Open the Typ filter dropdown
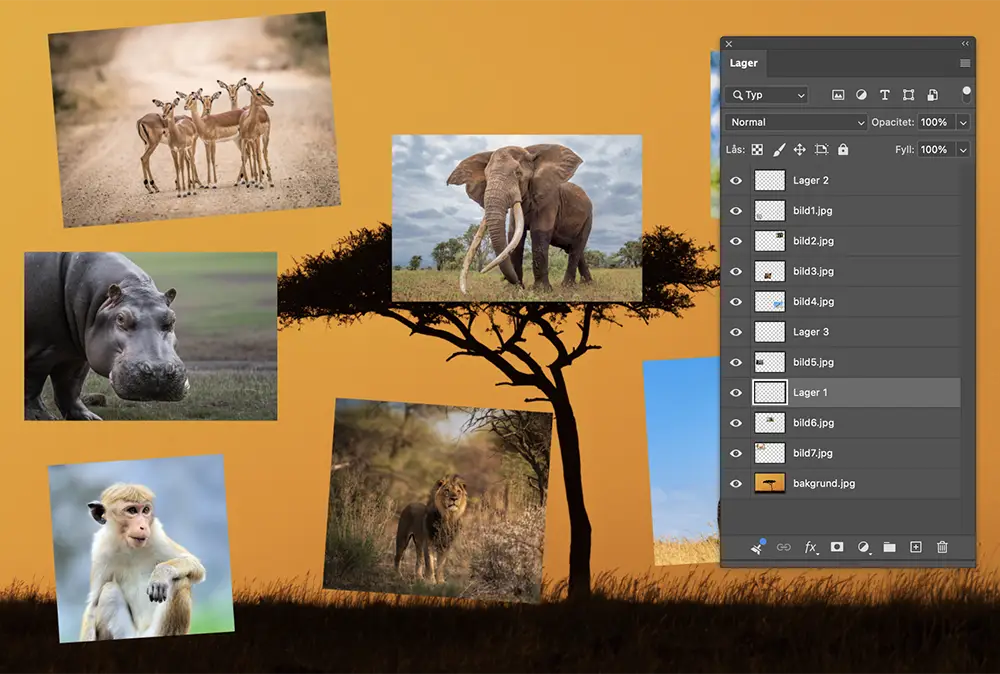 pos(766,95)
